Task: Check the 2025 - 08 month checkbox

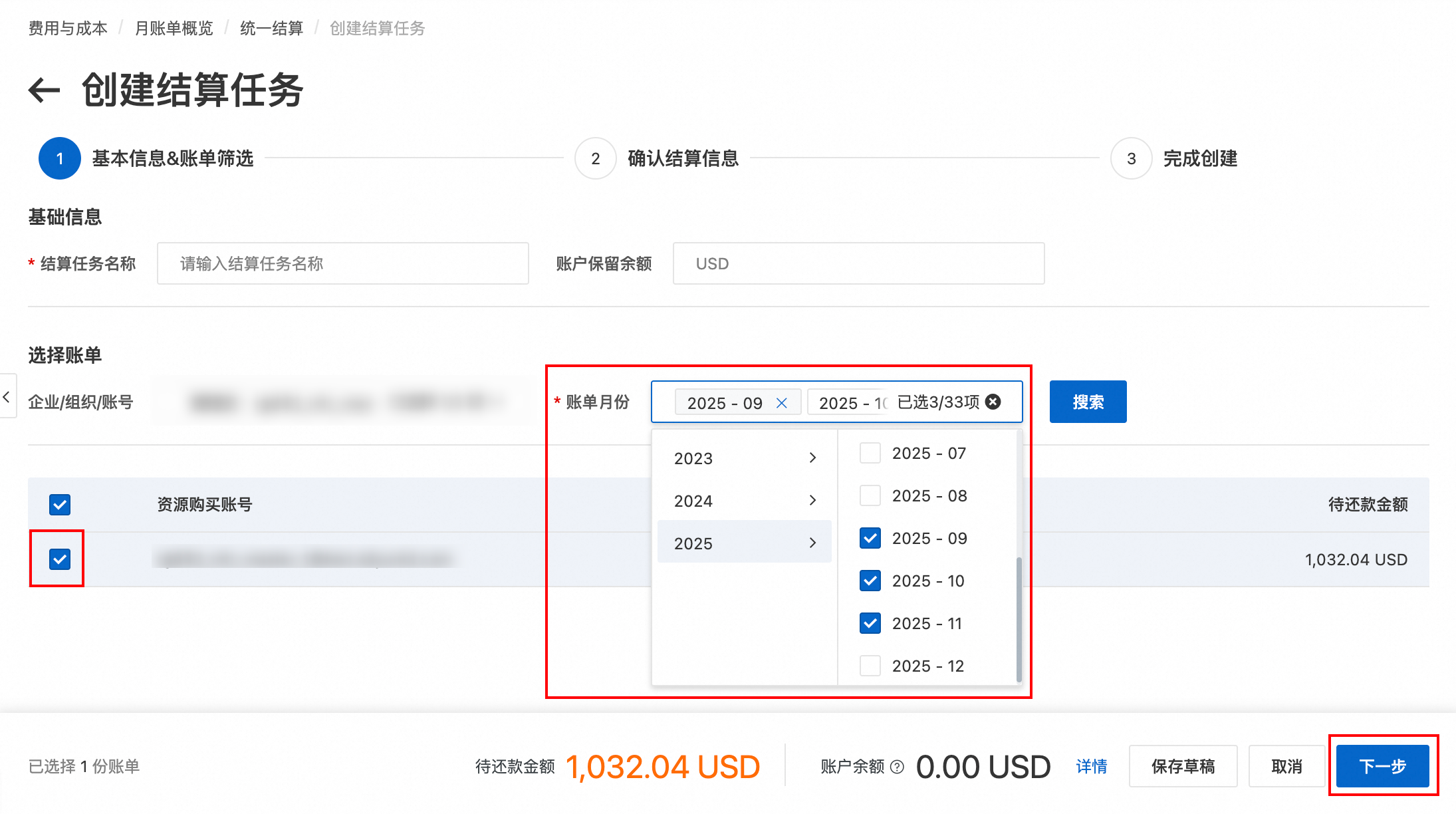Action: tap(870, 495)
